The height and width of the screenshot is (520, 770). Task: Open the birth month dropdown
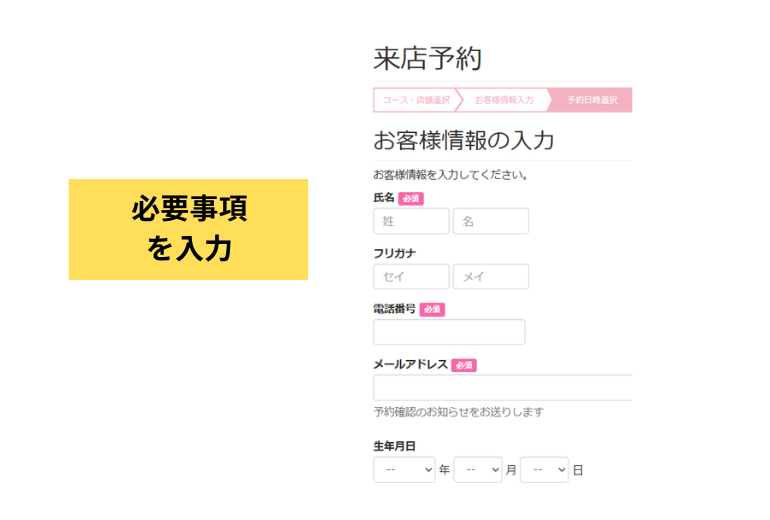[478, 470]
